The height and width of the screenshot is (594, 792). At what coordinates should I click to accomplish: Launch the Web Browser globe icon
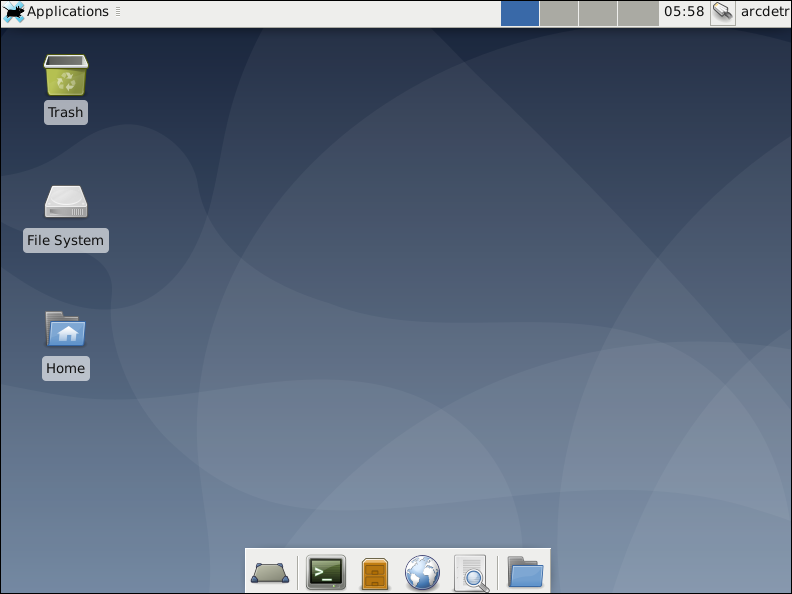click(422, 573)
